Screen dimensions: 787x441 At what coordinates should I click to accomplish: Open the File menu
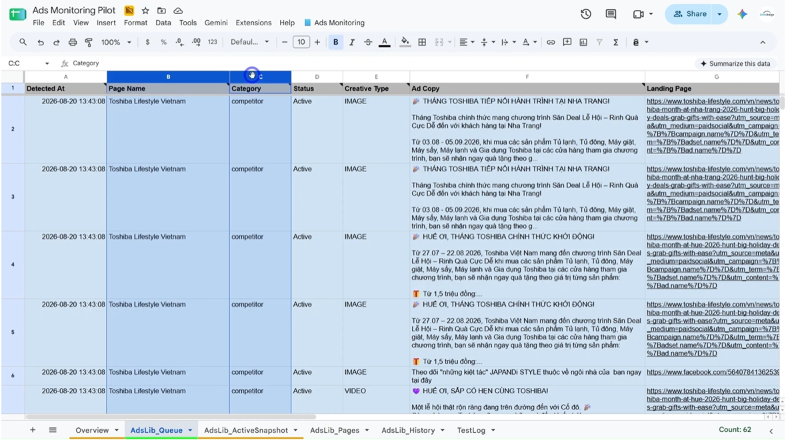click(38, 23)
